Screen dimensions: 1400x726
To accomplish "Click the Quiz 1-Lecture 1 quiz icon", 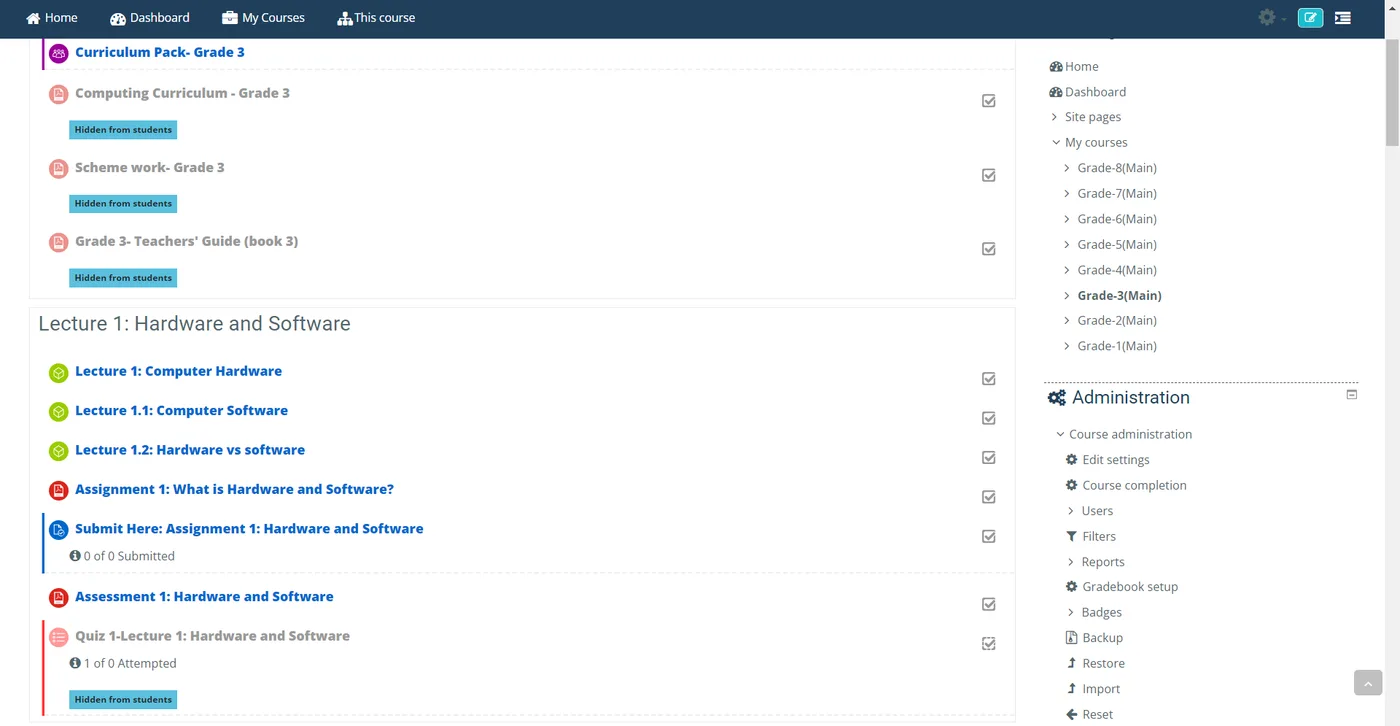I will (59, 636).
